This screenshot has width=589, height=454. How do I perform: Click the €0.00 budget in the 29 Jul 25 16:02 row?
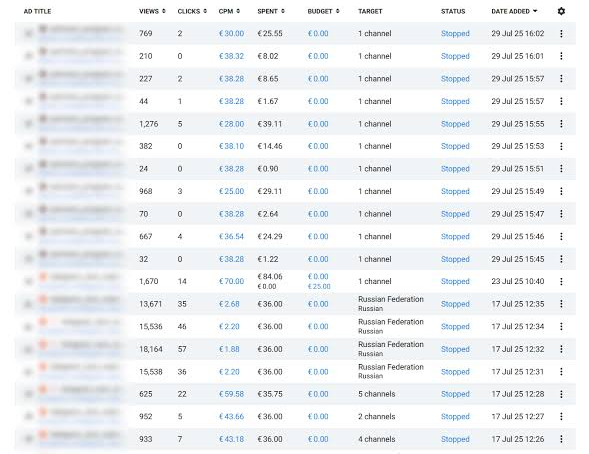point(318,33)
